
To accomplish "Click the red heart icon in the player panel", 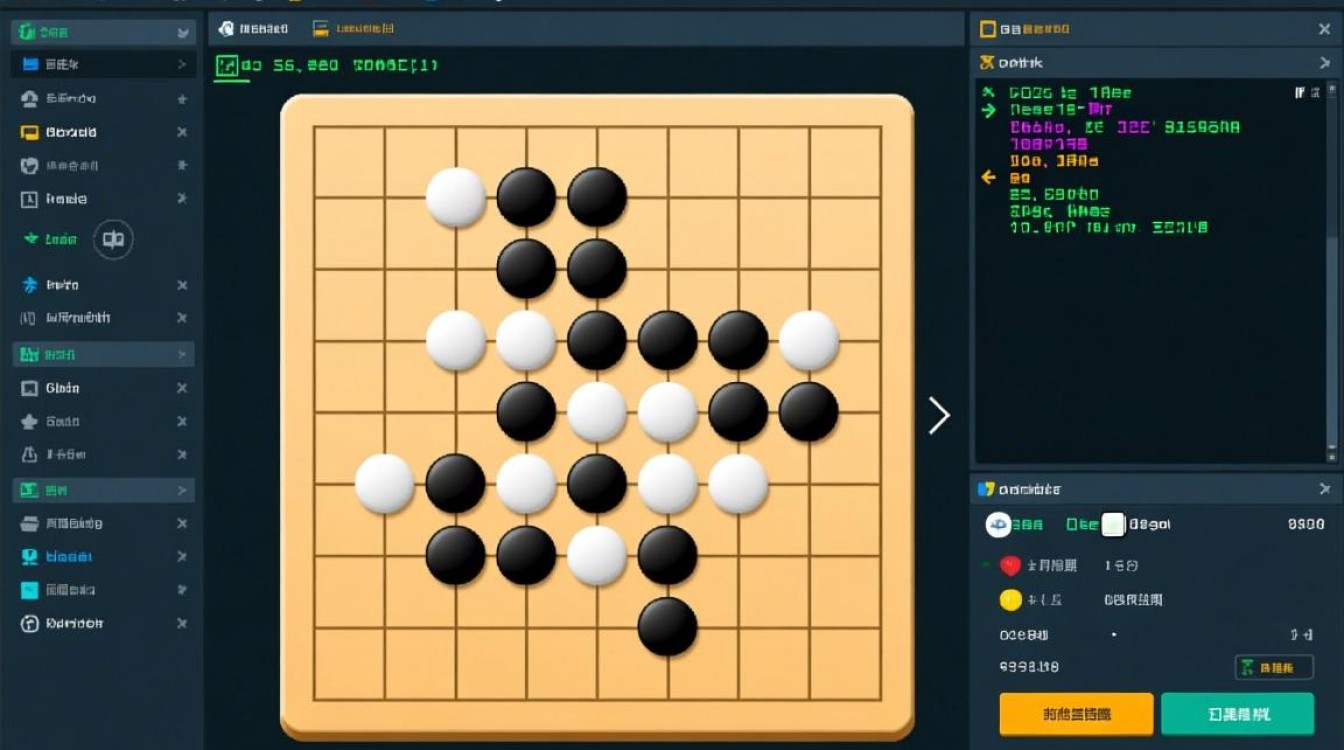I will click(x=1011, y=566).
